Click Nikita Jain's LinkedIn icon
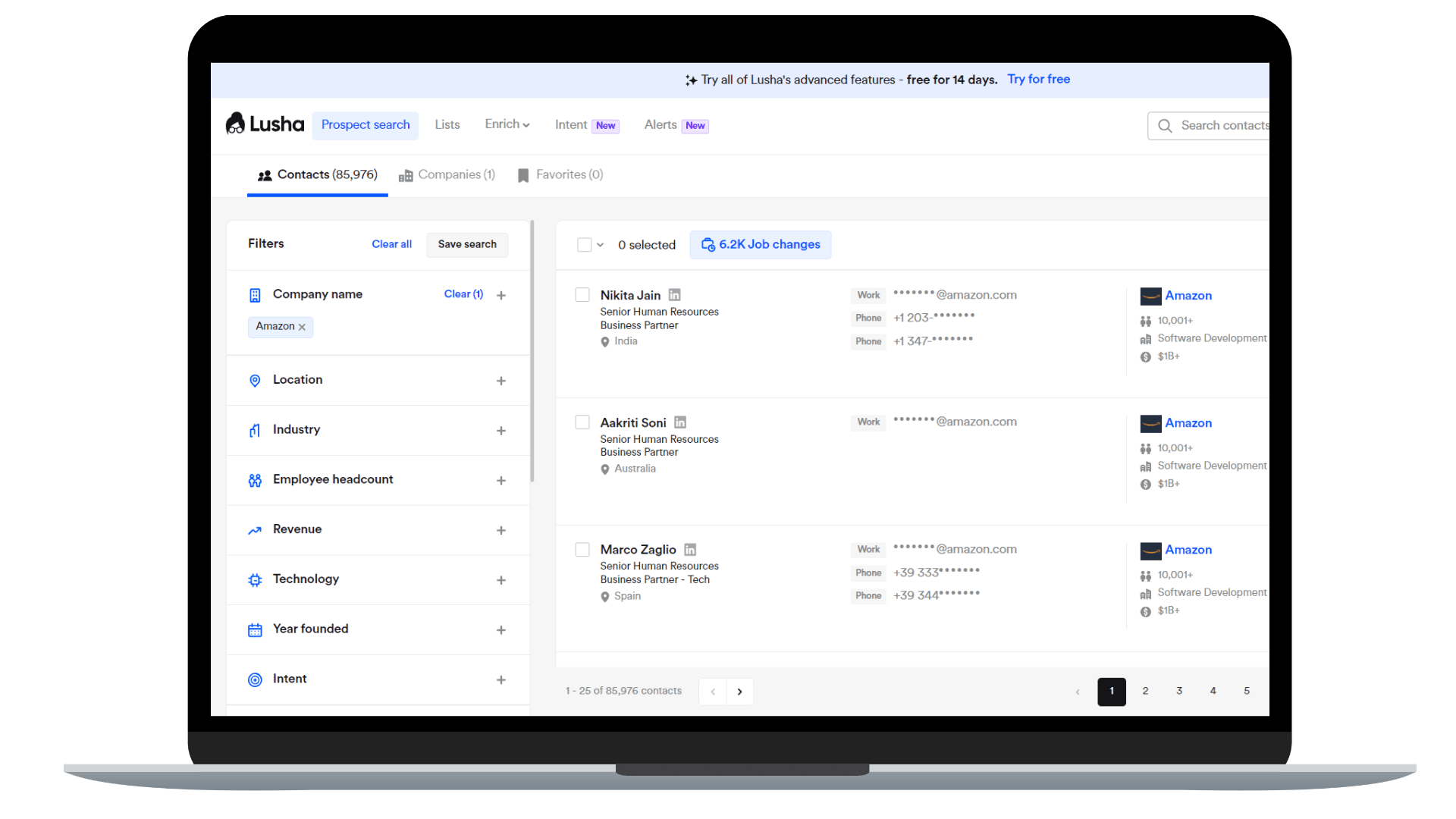Screen dimensions: 1456x819 [x=674, y=295]
